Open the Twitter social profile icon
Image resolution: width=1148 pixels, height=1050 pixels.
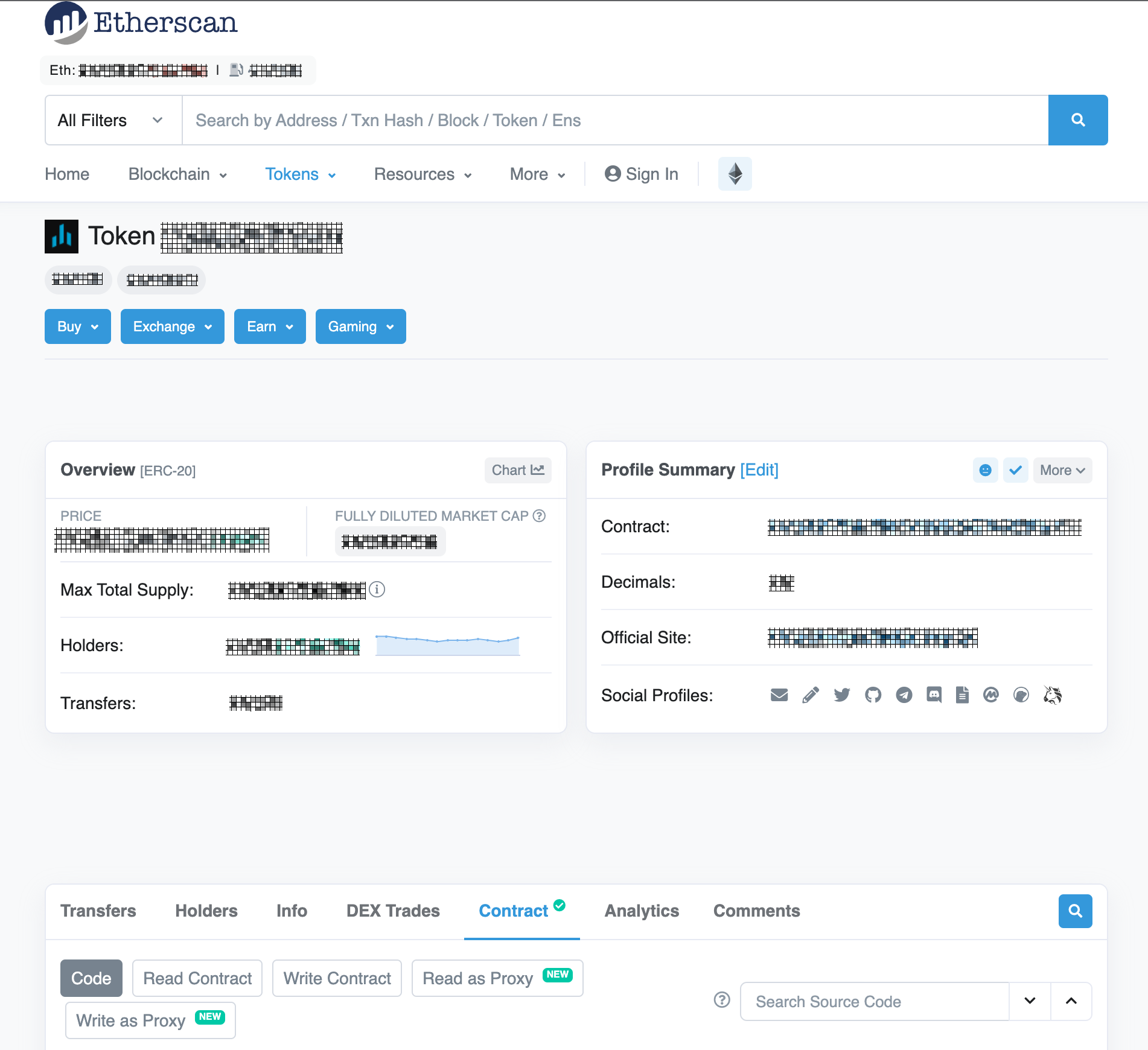click(x=842, y=695)
